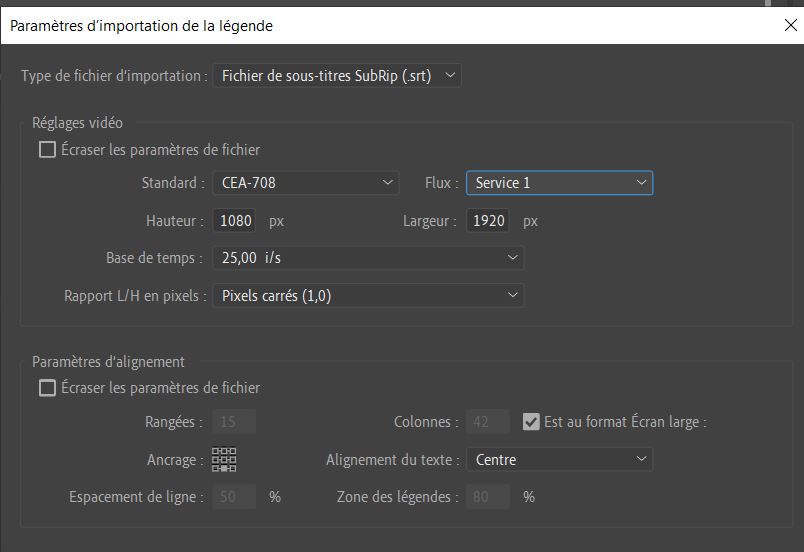
Task: Enable overwrite file settings under Paramètres d'alignement
Action: coord(48,388)
